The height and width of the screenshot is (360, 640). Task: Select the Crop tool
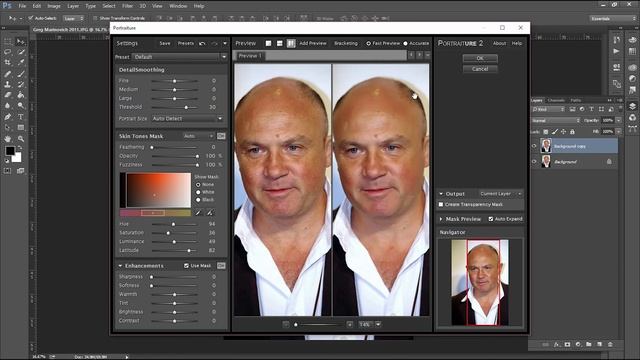tap(7, 62)
